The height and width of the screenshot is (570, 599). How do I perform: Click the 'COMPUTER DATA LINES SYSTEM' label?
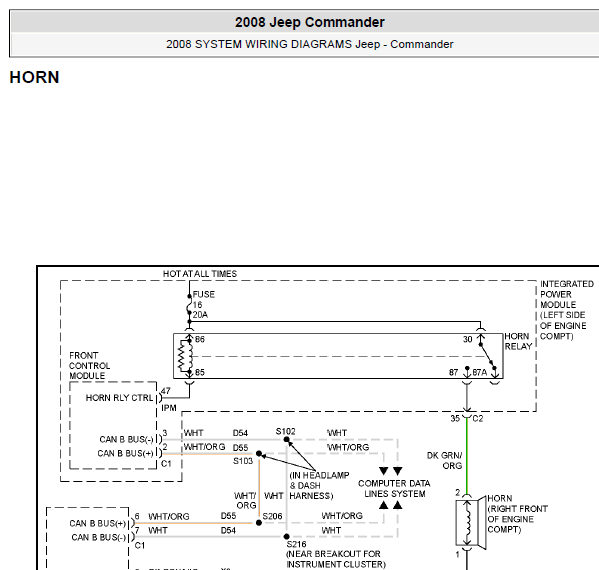click(394, 488)
